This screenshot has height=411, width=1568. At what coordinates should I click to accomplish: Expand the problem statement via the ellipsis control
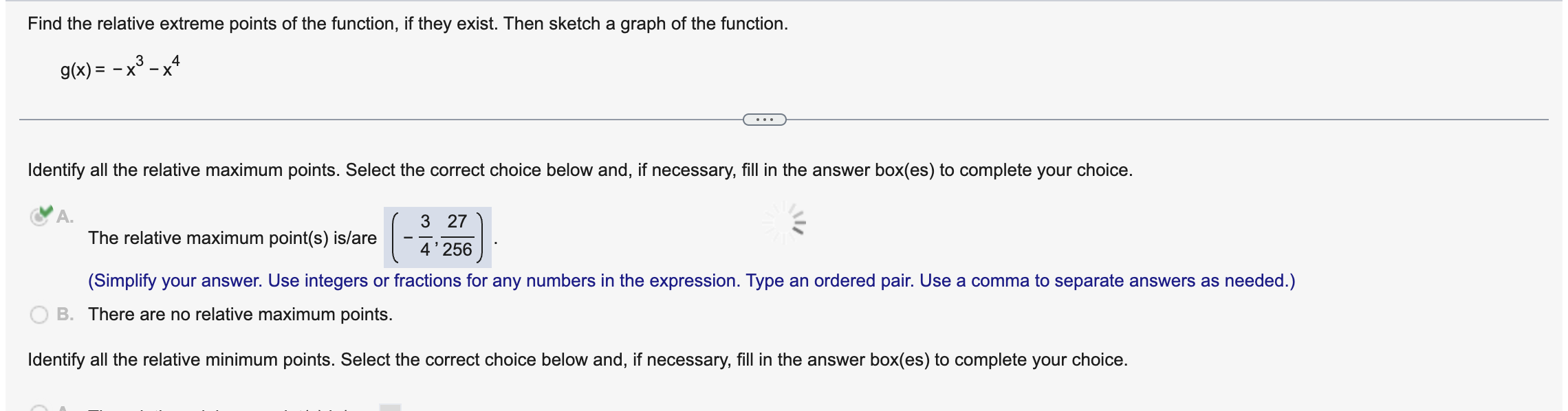(x=763, y=120)
